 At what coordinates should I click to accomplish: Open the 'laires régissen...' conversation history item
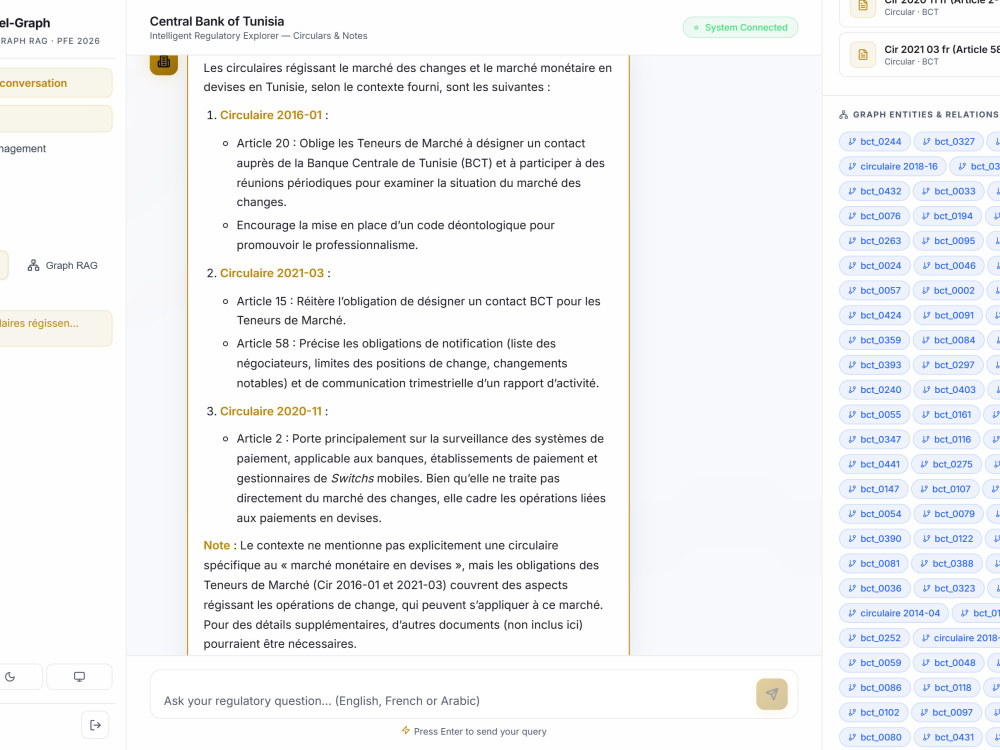[x=56, y=328]
